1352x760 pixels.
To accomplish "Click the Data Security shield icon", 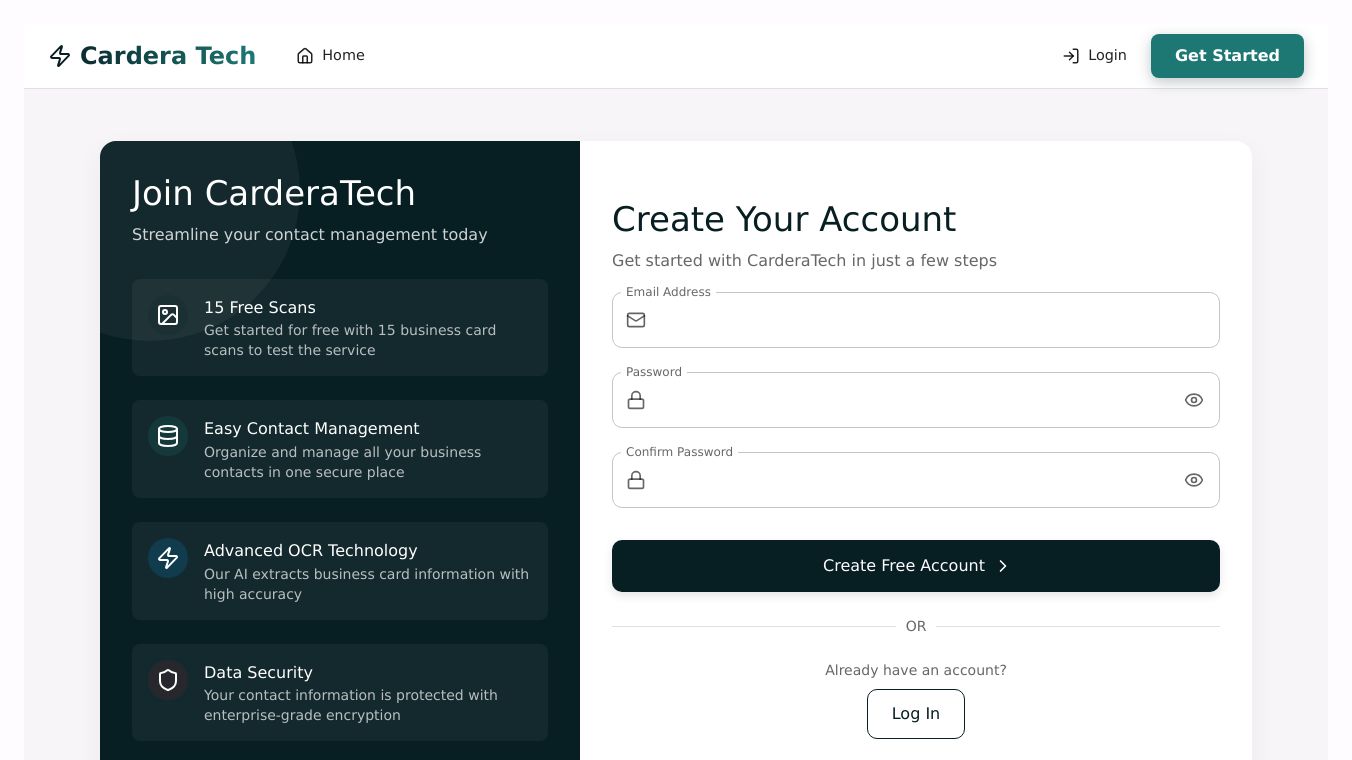I will click(x=168, y=680).
